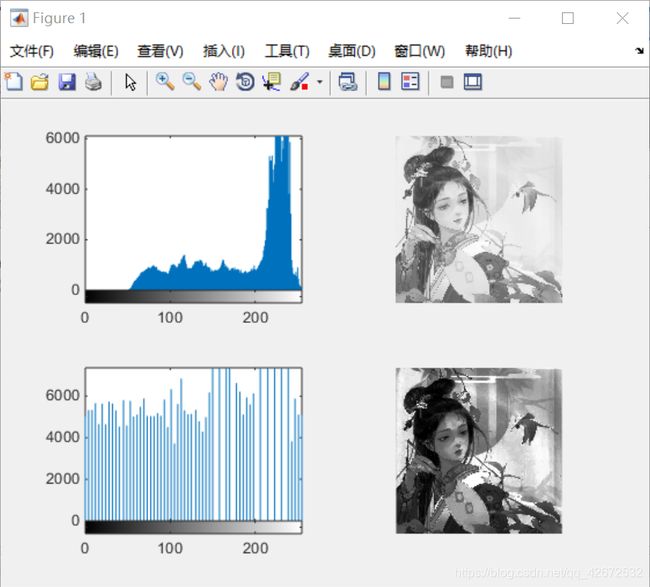650x587 pixels.
Task: Activate the Rotate 3D tool
Action: (x=245, y=82)
